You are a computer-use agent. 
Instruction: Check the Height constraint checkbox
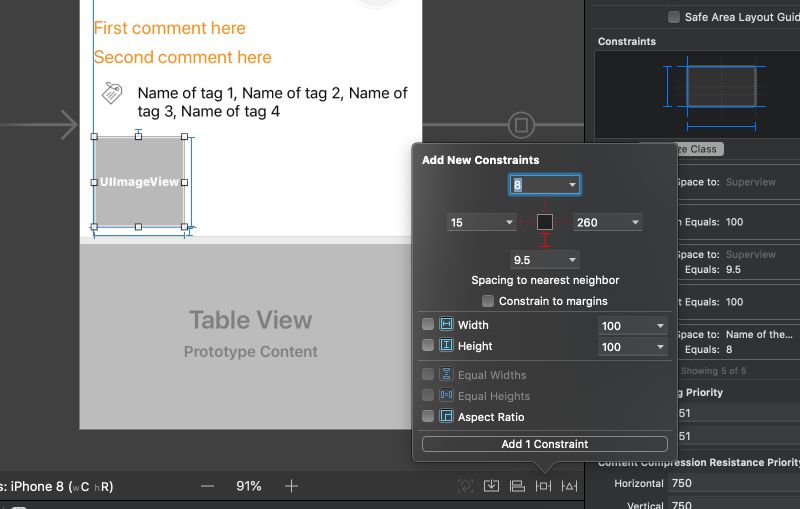click(x=428, y=345)
